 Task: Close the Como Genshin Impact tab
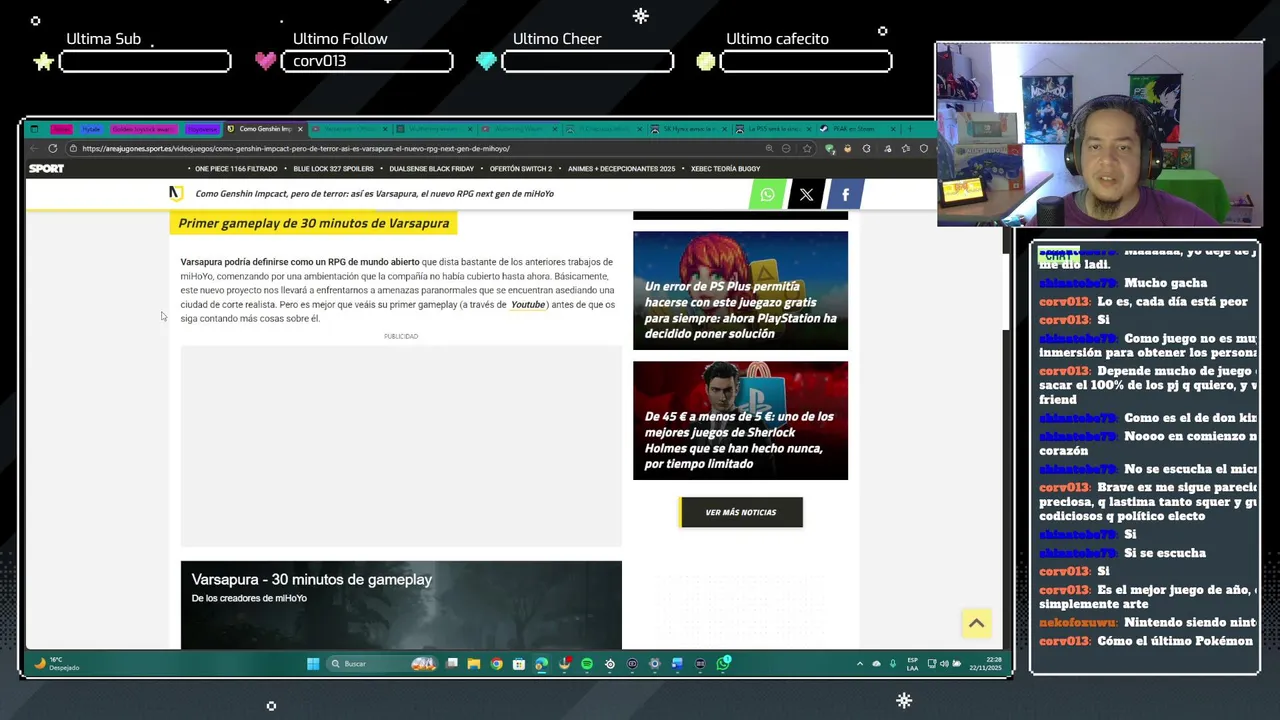[x=300, y=129]
